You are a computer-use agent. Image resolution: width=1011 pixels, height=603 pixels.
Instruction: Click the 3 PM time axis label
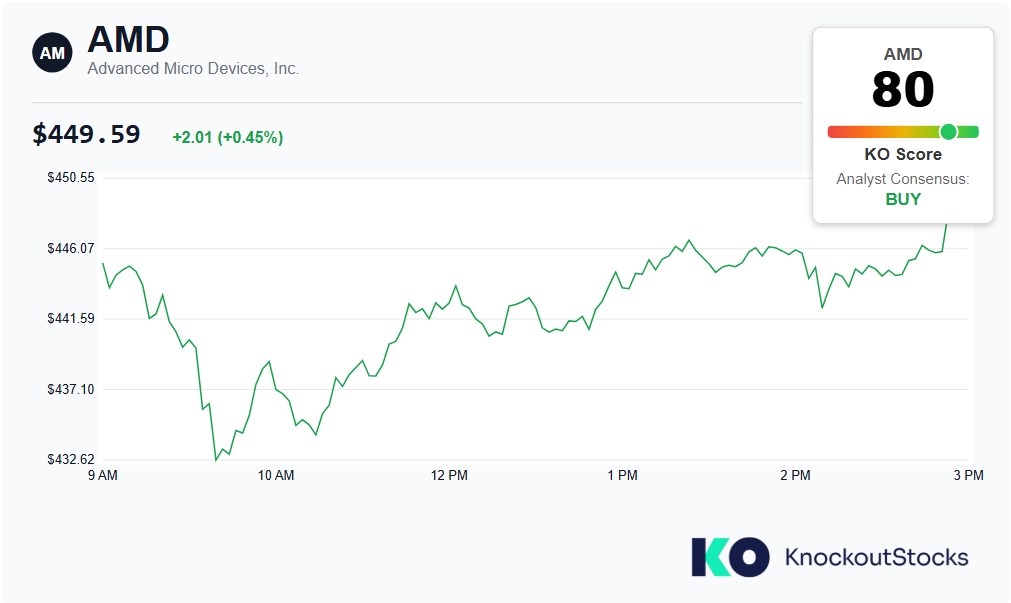pyautogui.click(x=968, y=475)
